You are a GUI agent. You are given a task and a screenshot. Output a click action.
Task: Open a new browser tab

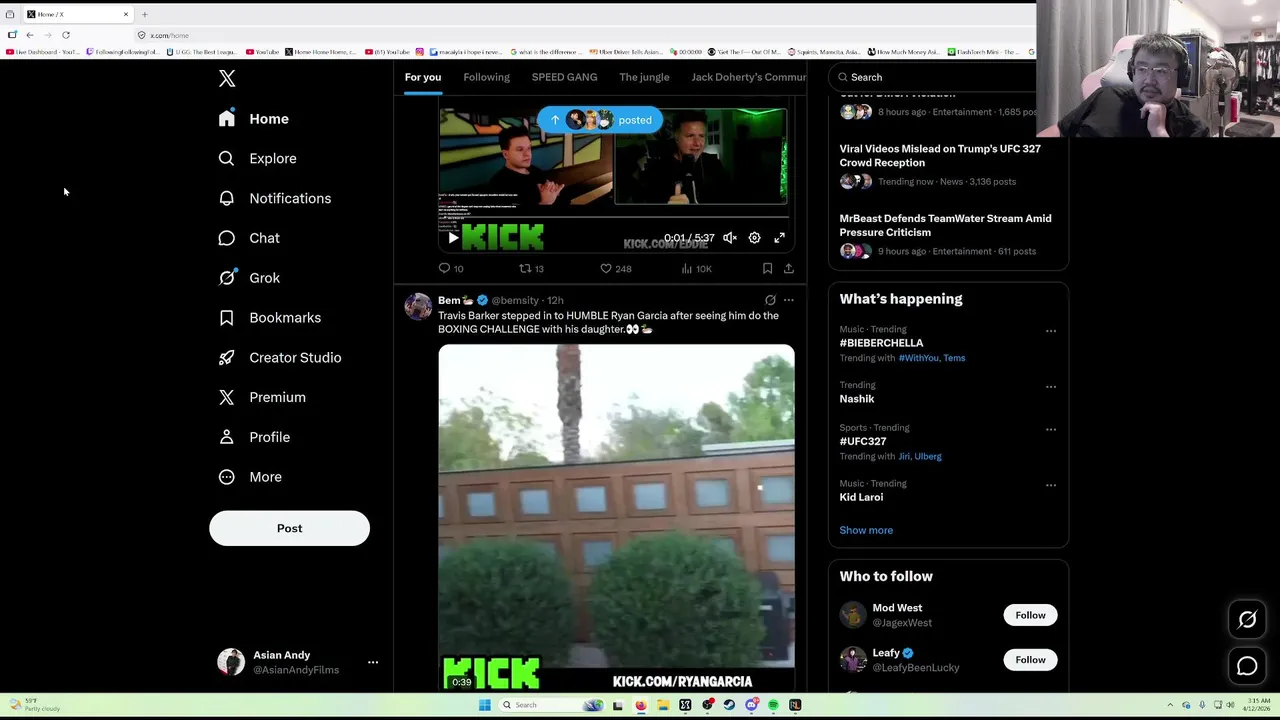click(144, 14)
